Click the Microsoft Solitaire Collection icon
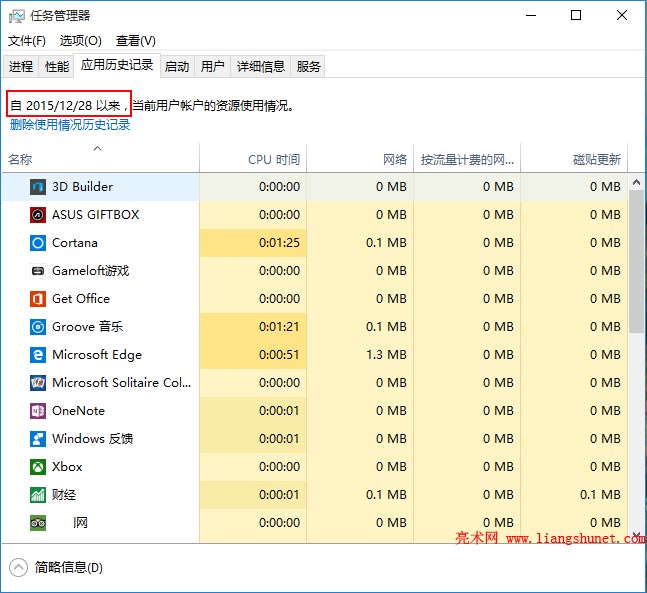 [38, 383]
